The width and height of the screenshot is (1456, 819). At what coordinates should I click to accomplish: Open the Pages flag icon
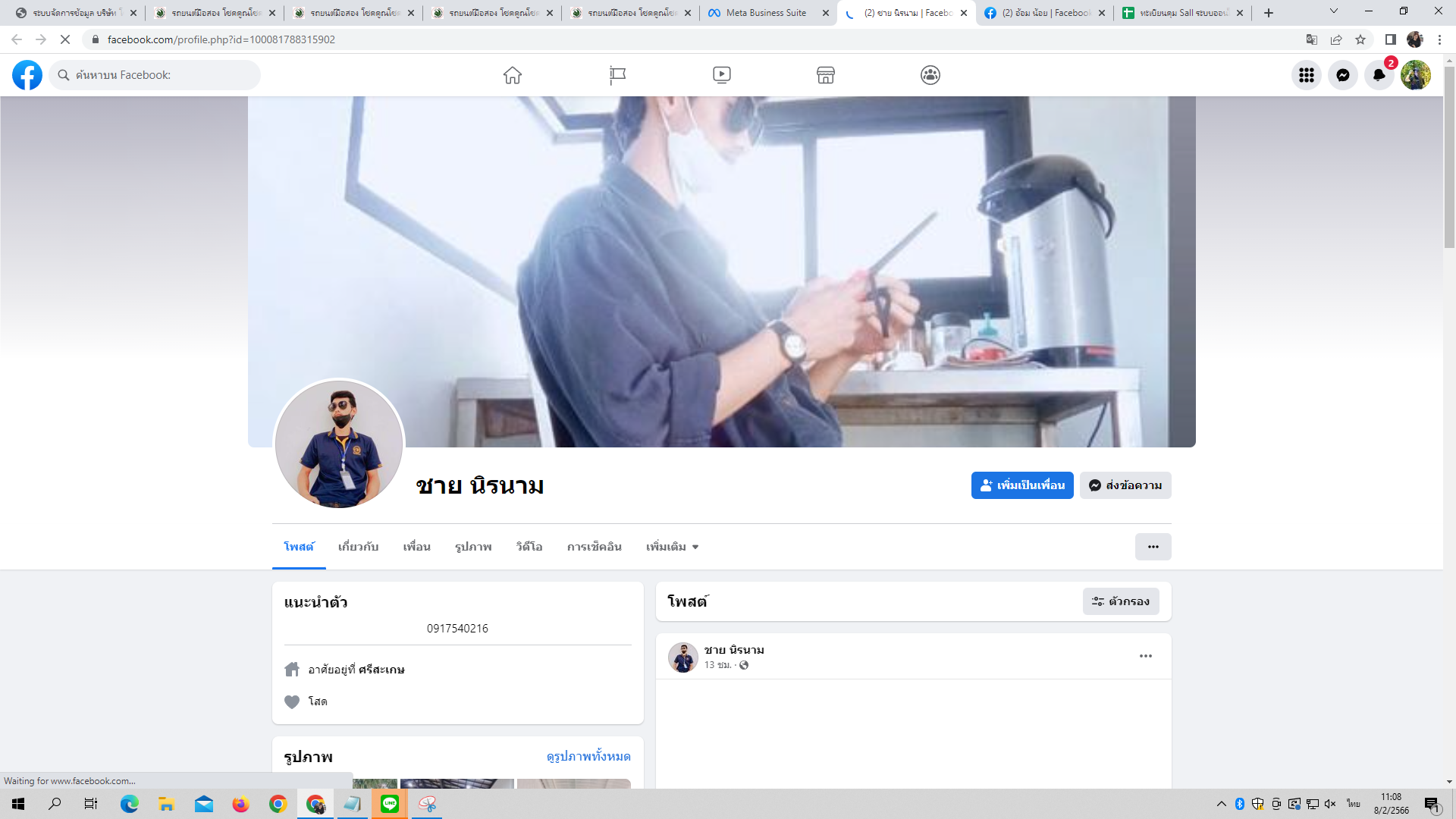[x=617, y=75]
